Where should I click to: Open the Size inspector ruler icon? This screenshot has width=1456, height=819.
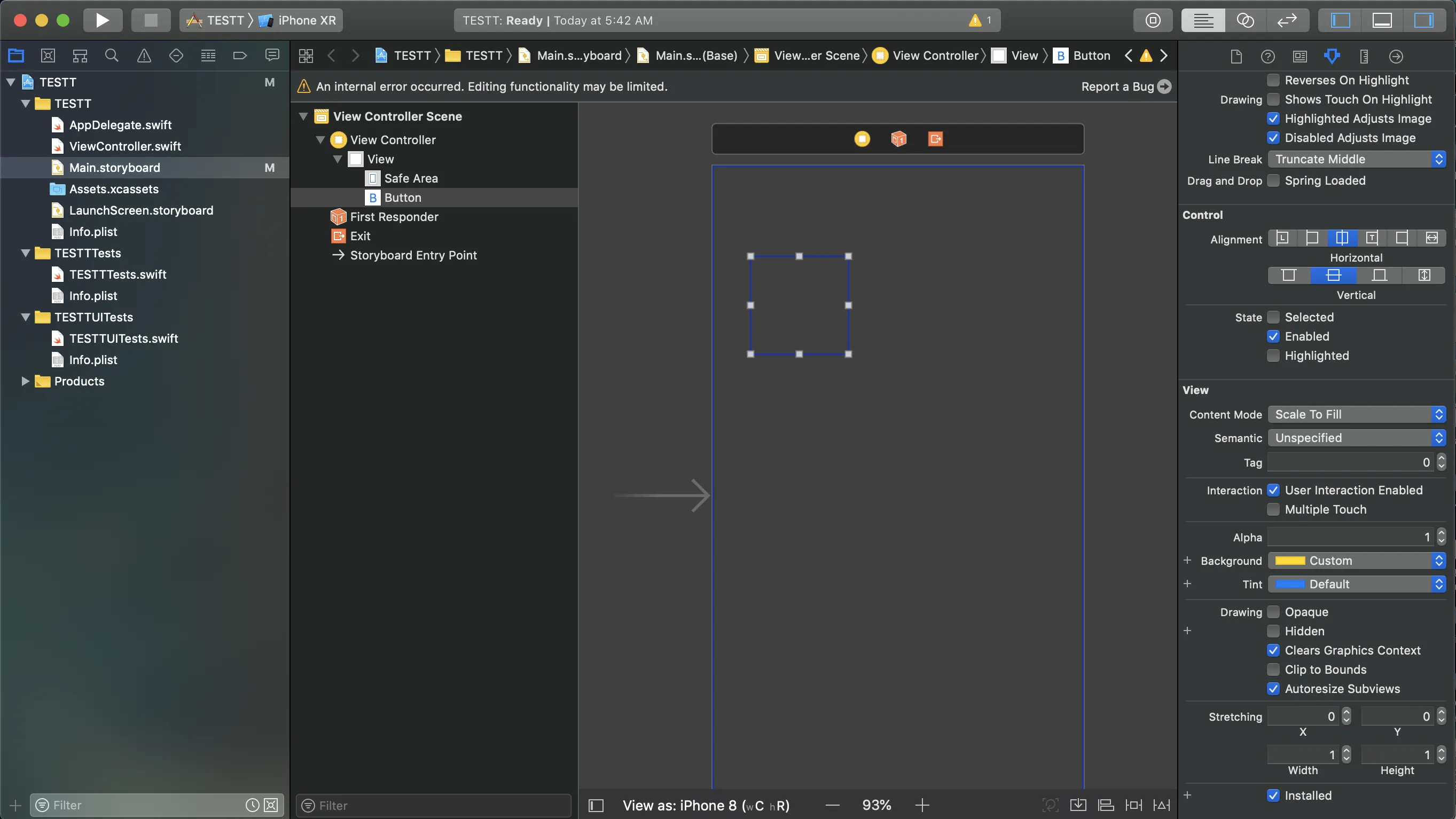tap(1364, 56)
